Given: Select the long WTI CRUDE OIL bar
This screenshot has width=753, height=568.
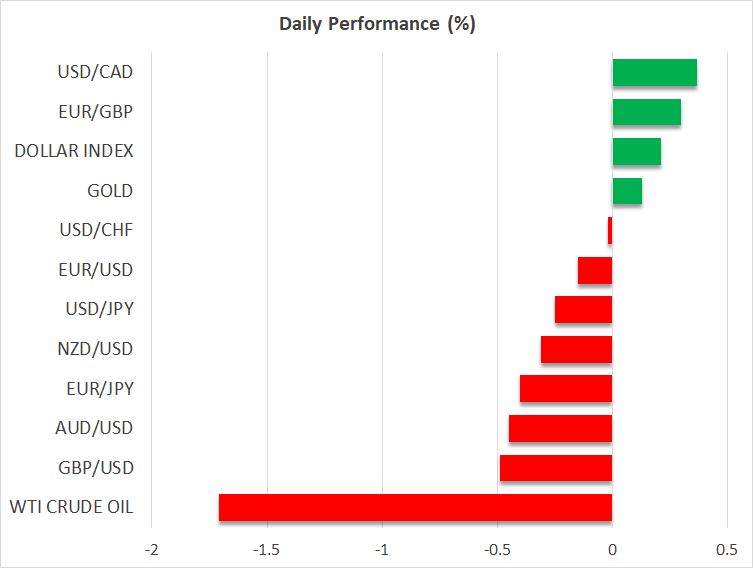Looking at the screenshot, I should (x=415, y=507).
